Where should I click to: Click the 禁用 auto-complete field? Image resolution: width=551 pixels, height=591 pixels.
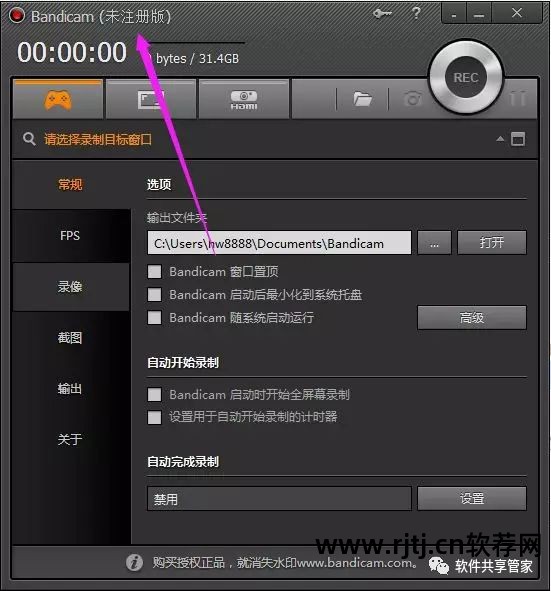pyautogui.click(x=279, y=499)
